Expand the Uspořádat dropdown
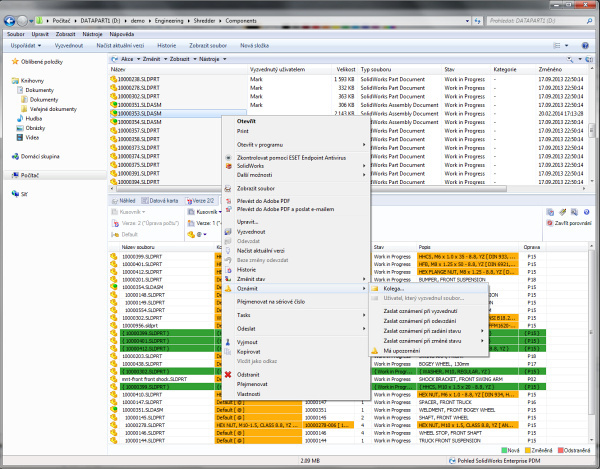 click(x=25, y=46)
